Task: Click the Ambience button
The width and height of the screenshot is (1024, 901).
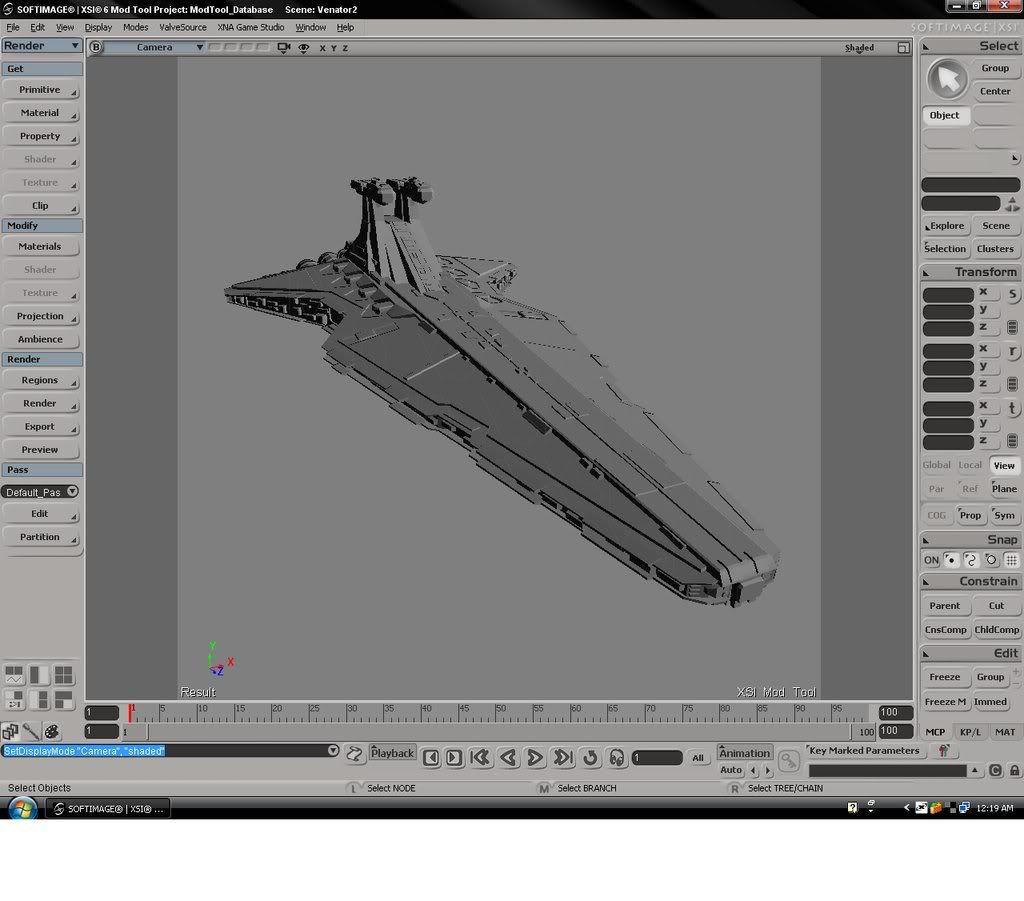Action: coord(40,339)
